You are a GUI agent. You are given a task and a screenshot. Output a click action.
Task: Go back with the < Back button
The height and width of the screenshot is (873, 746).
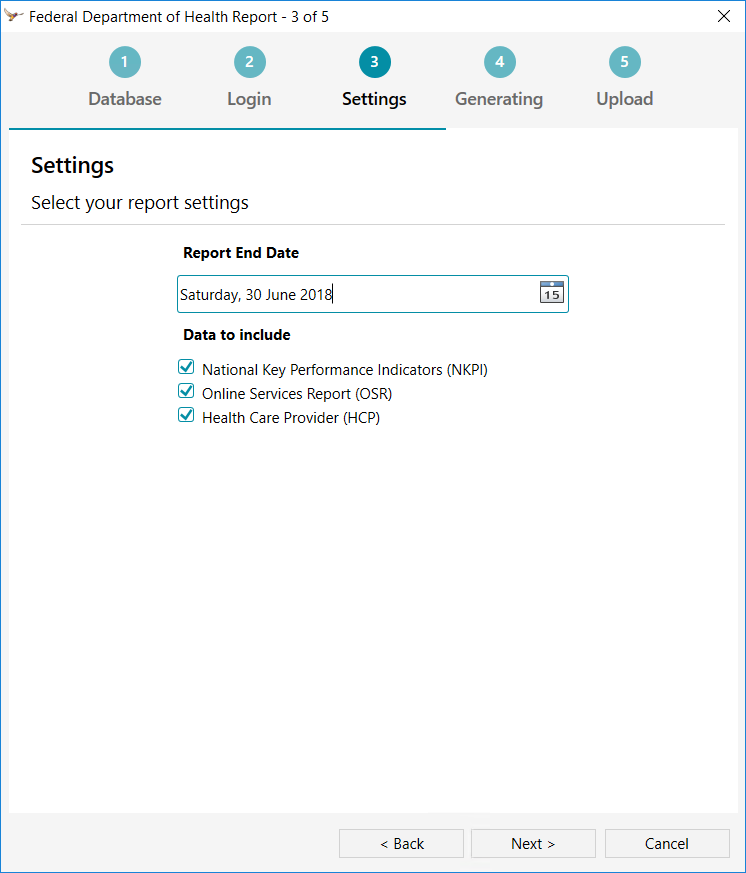coord(401,843)
